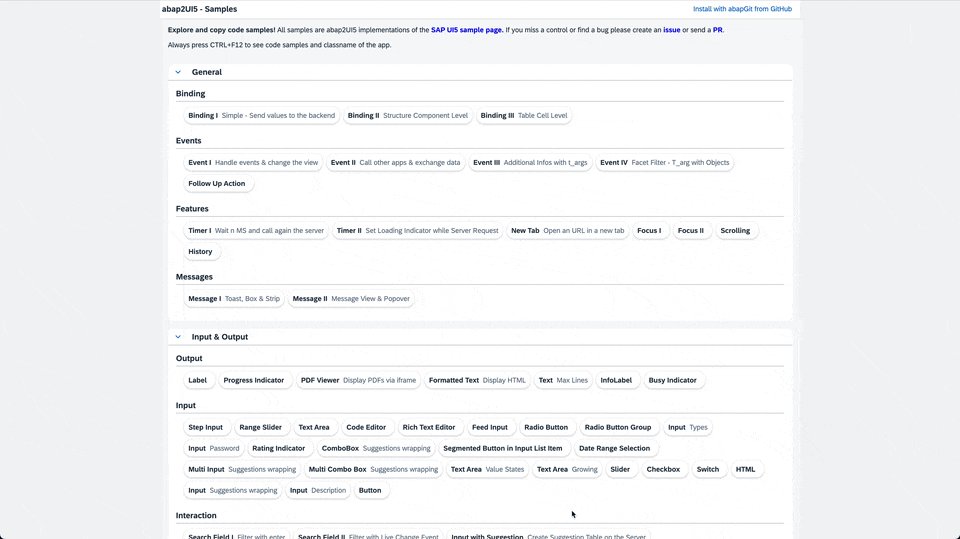Open the InfoLabel sample
The height and width of the screenshot is (539, 960).
pyautogui.click(x=616, y=380)
